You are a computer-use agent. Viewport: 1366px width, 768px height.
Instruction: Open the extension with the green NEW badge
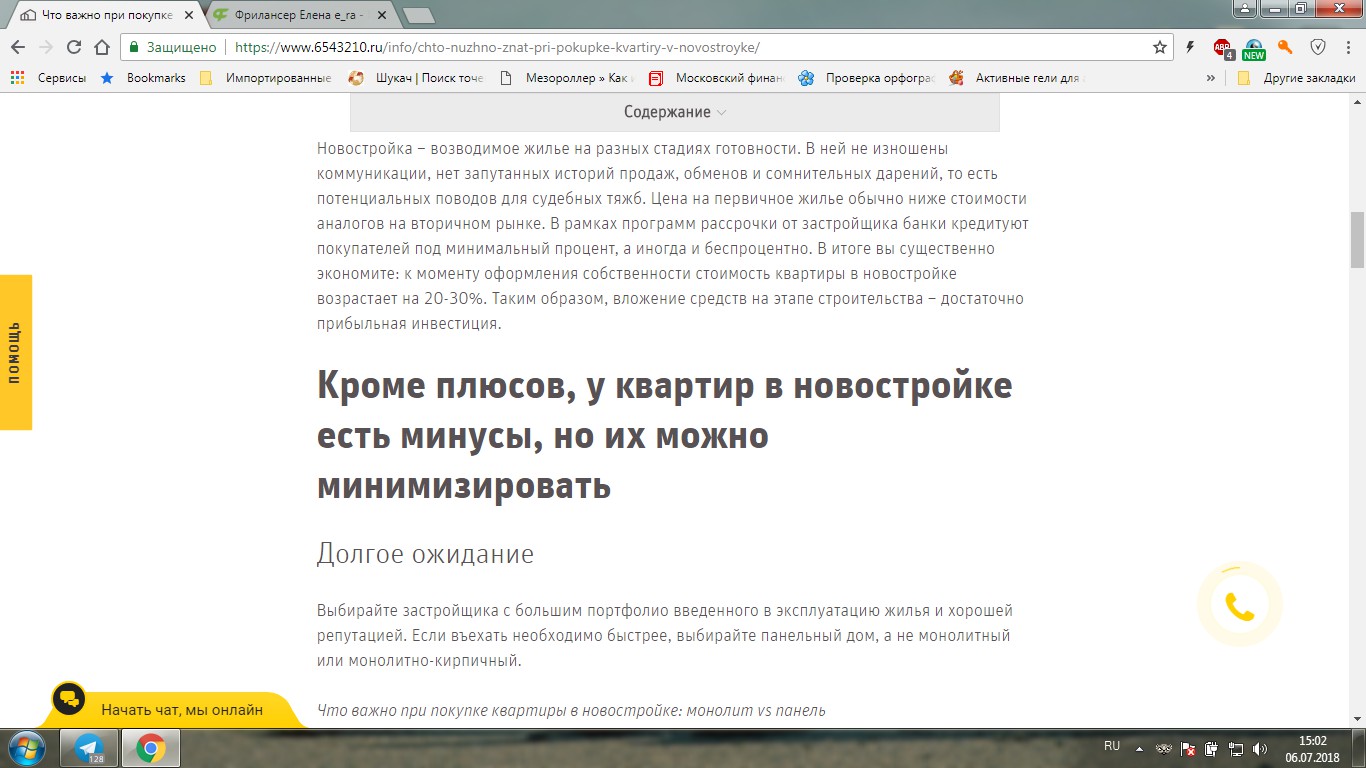(1254, 48)
